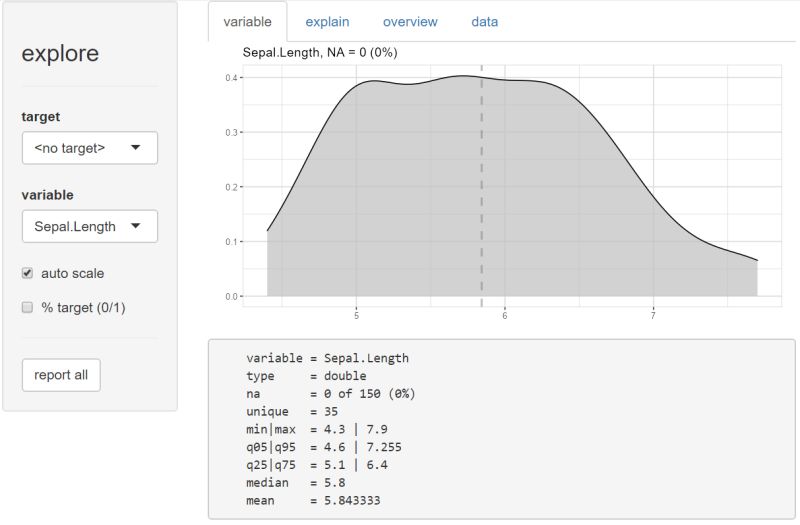Viewport: 800px width, 525px height.
Task: Click the y-axis label 0.0
Action: (x=231, y=296)
